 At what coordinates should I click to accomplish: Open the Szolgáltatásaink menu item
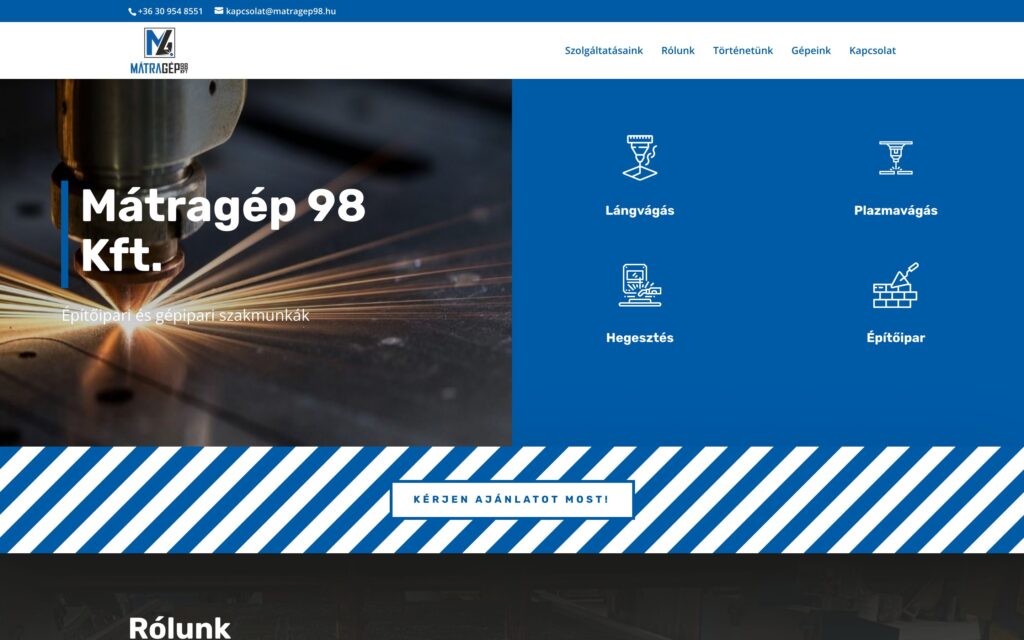tap(603, 50)
